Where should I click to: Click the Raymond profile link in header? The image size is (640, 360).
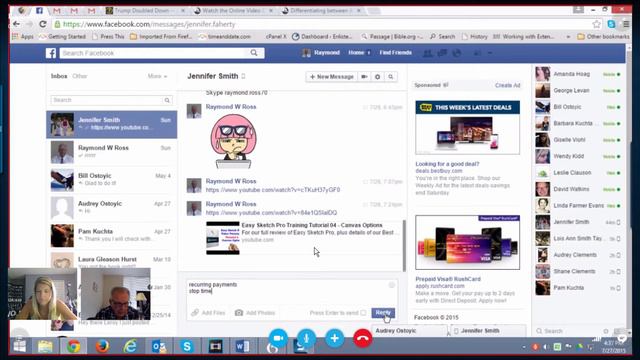(321, 53)
